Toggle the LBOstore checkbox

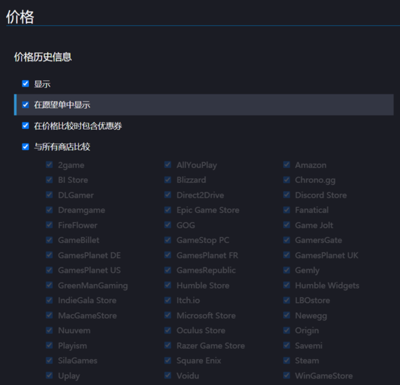pyautogui.click(x=287, y=300)
